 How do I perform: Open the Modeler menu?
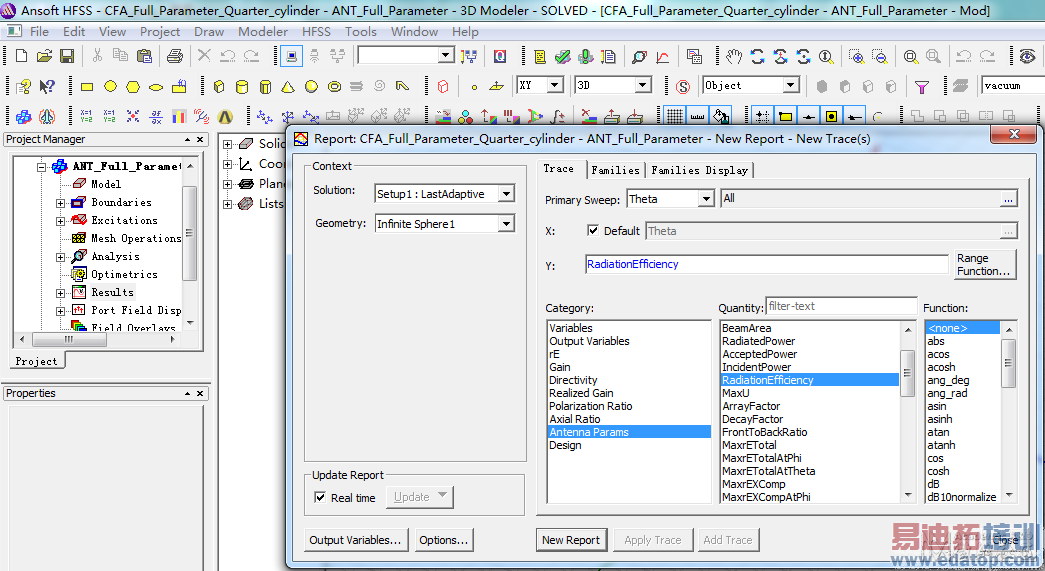pos(263,31)
